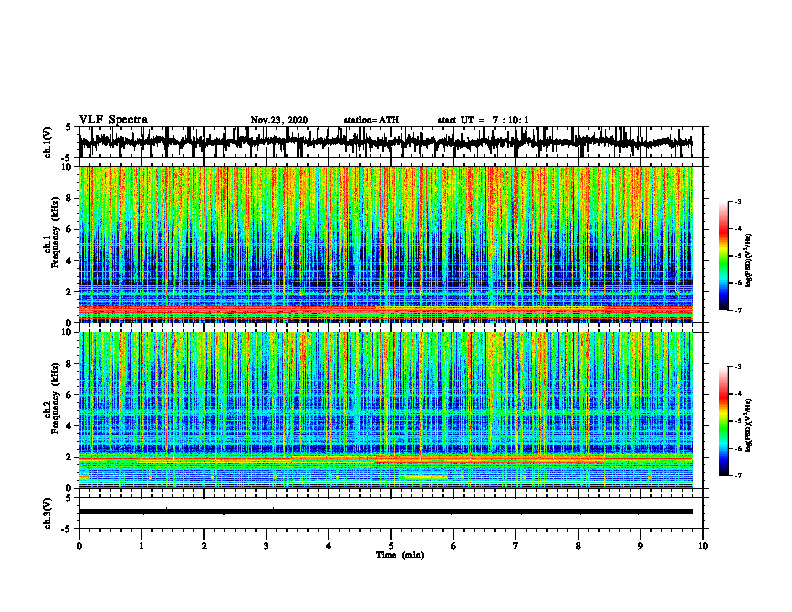Click inside the ch.2 spectrogram panel
The image size is (792, 612).
tap(386, 410)
